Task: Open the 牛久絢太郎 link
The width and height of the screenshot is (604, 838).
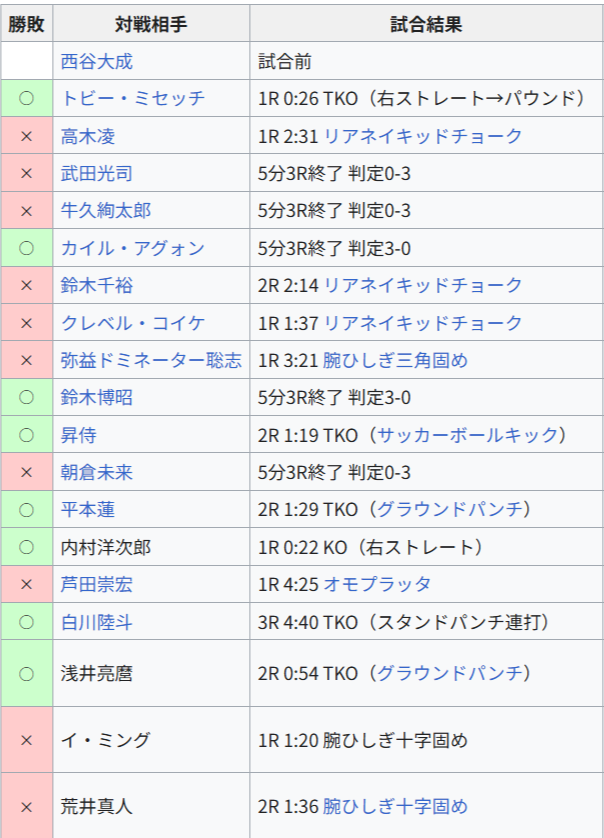Action: coord(106,211)
